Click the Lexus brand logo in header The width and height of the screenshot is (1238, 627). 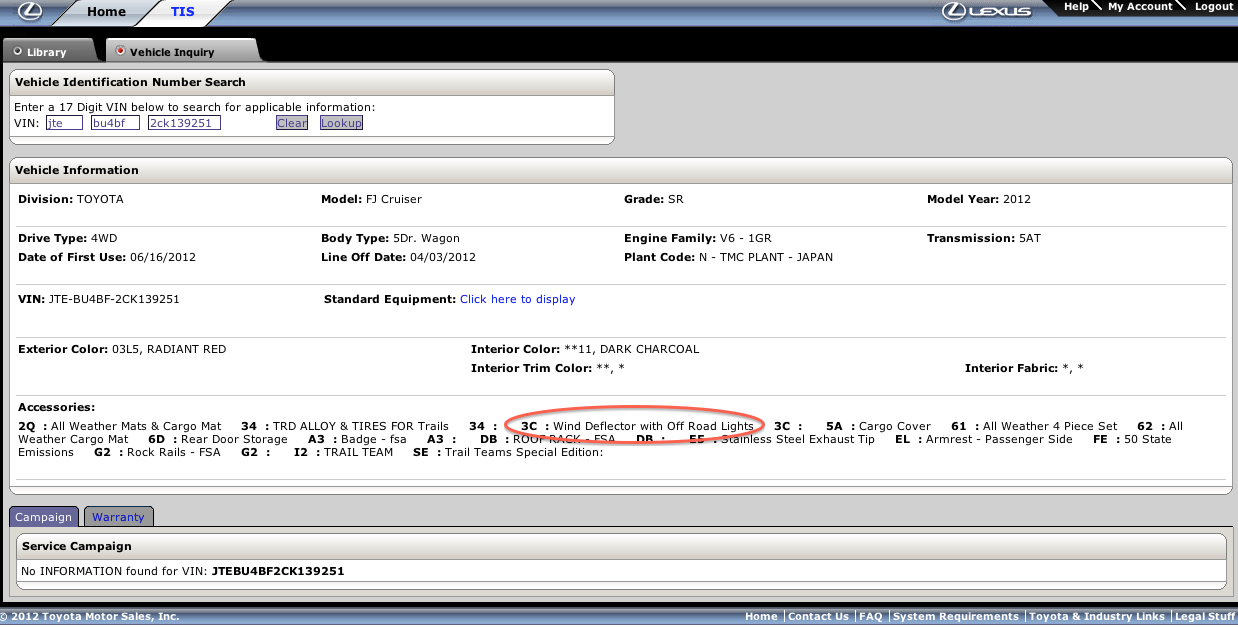click(x=987, y=11)
